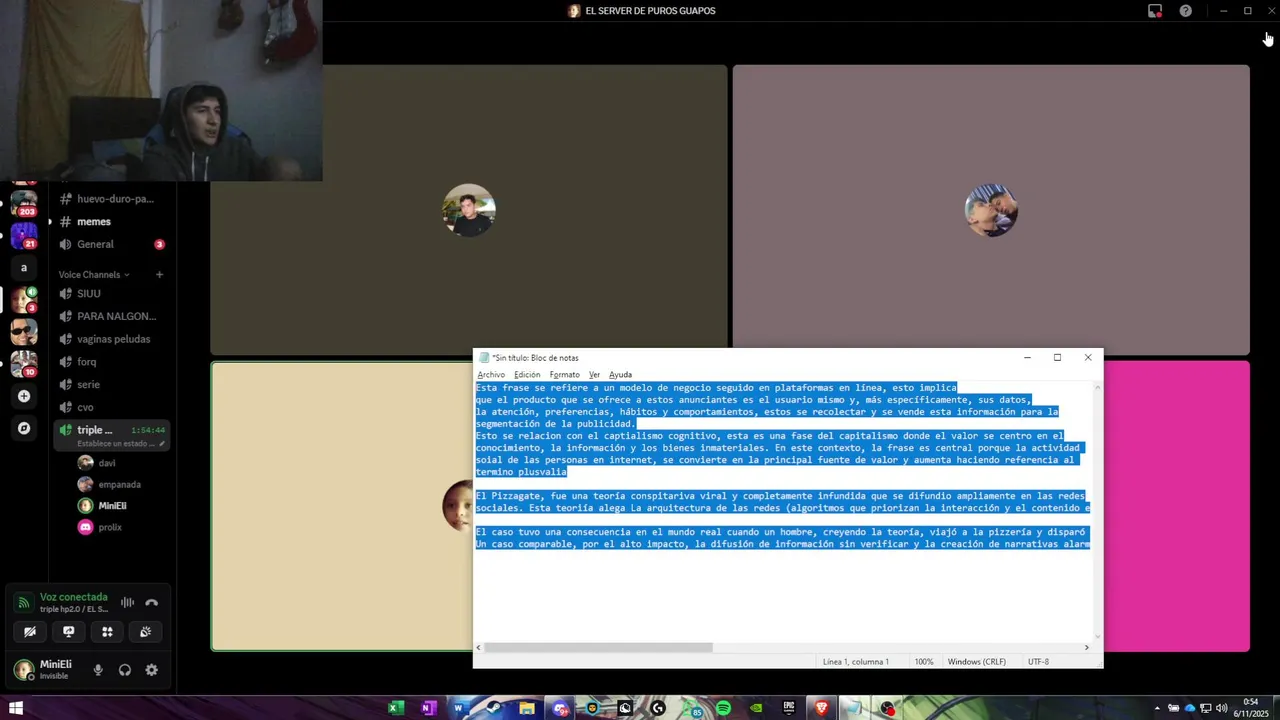Click left arrow of Notepad horizontal scrollbar

[x=478, y=647]
